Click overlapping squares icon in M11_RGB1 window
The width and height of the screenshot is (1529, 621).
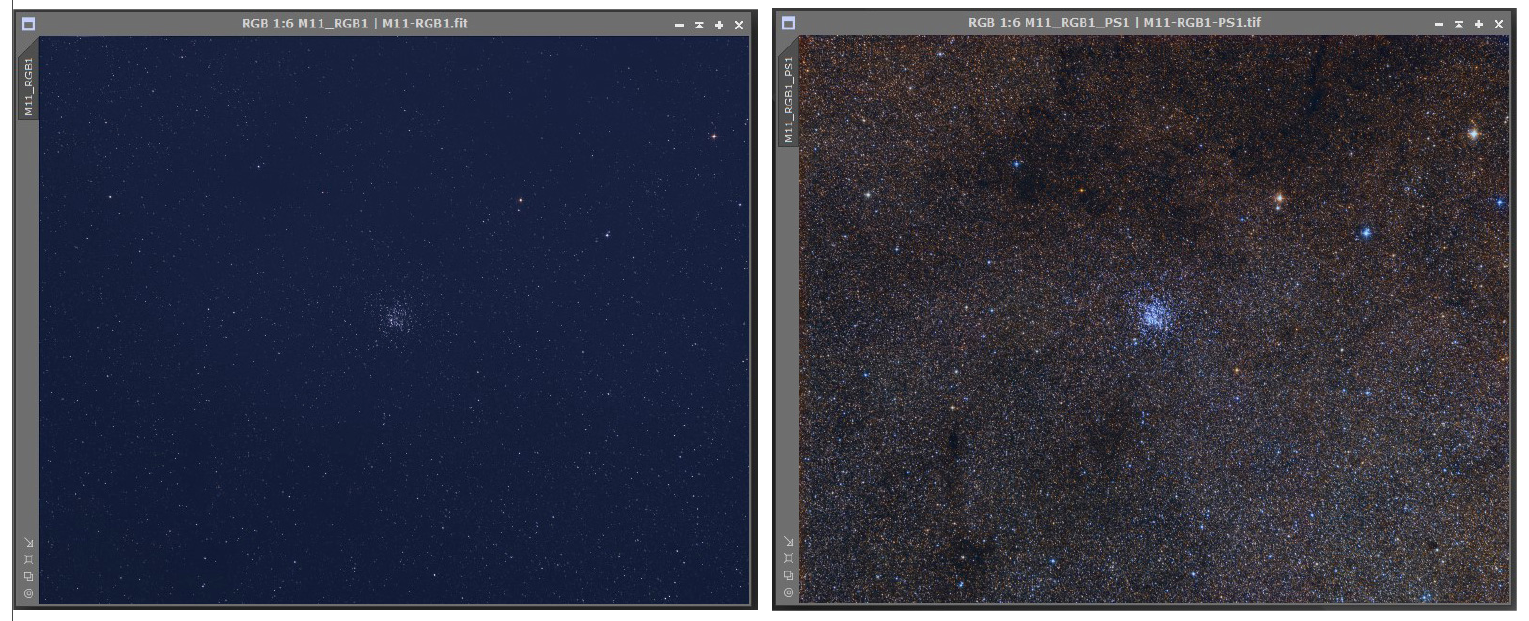coord(28,577)
